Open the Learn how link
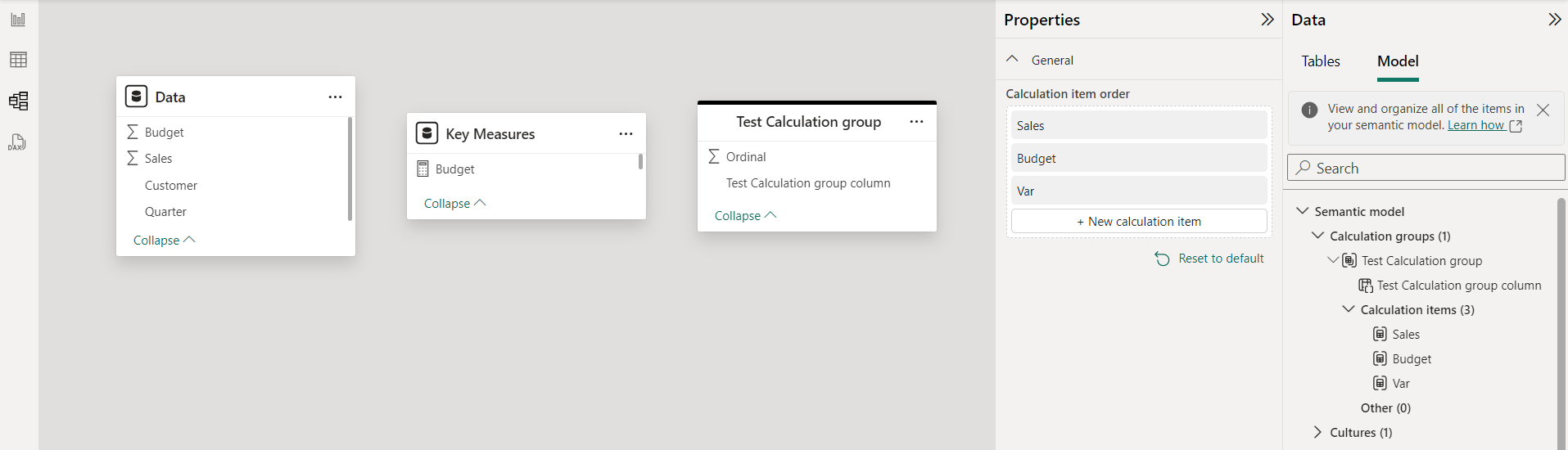This screenshot has height=450, width=1568. click(1484, 125)
